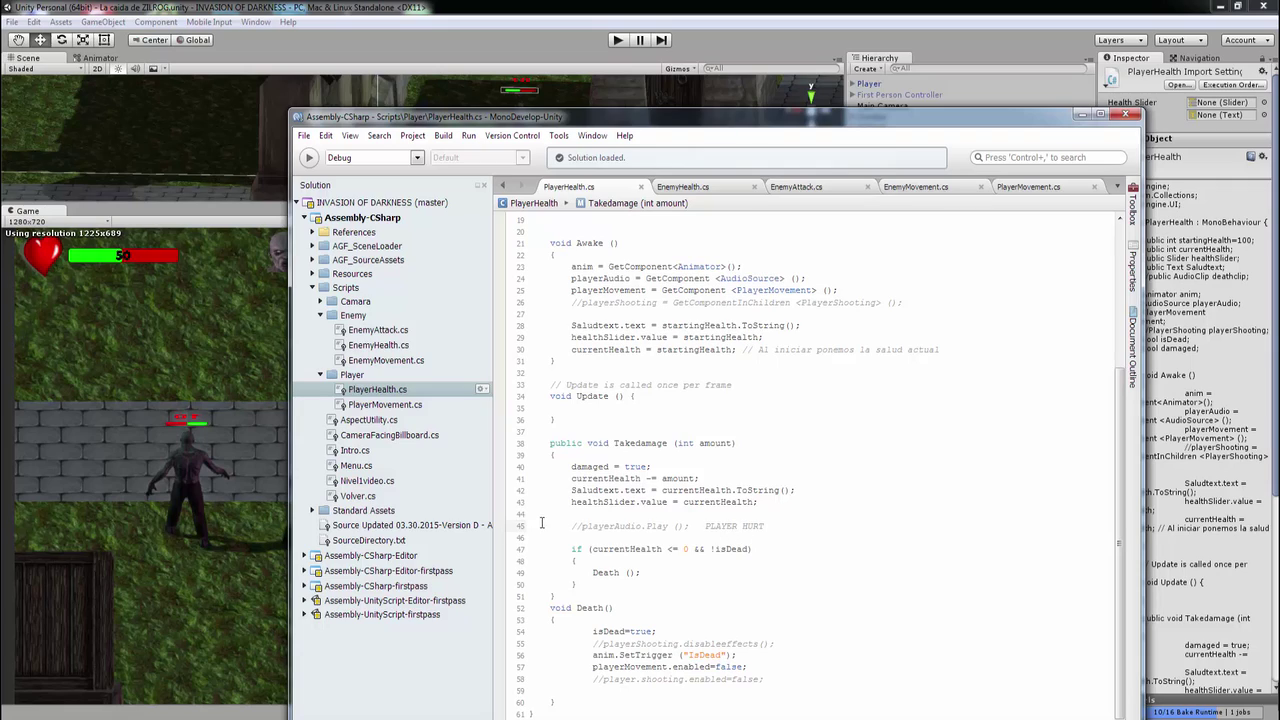Select the Rotate tool in Unity toolbar

(x=61, y=40)
